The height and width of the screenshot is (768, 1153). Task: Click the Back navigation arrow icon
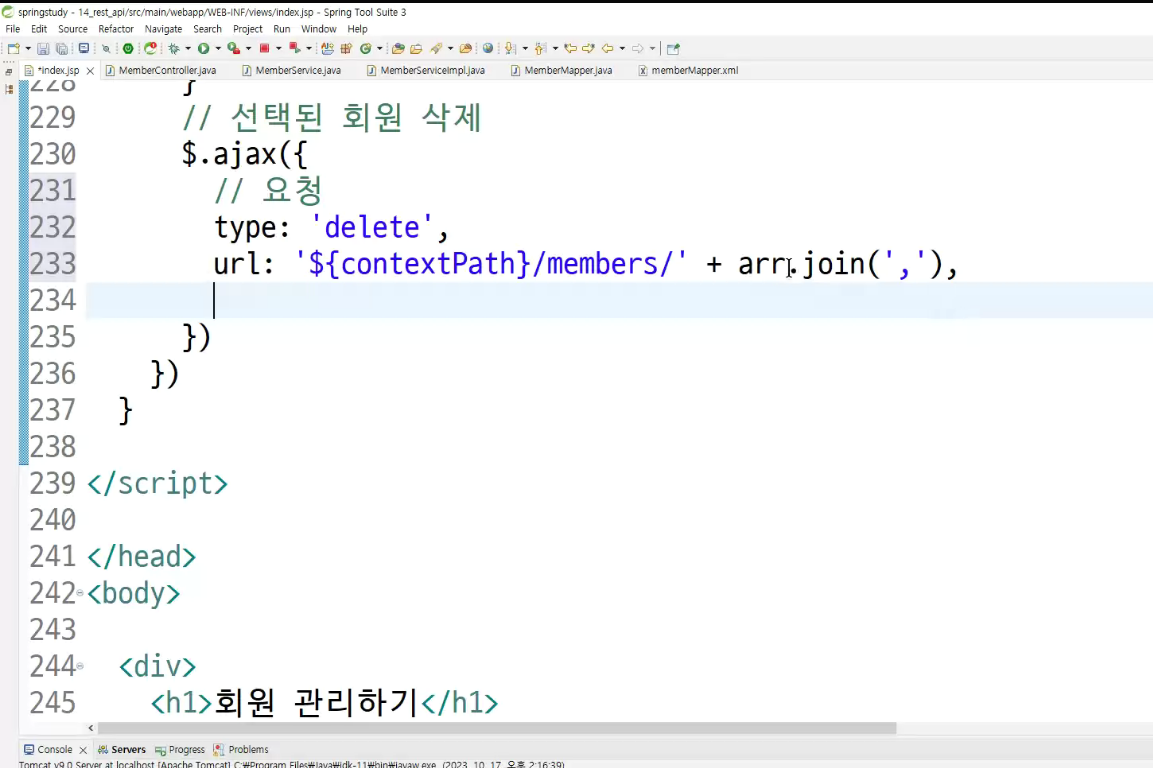pos(607,49)
